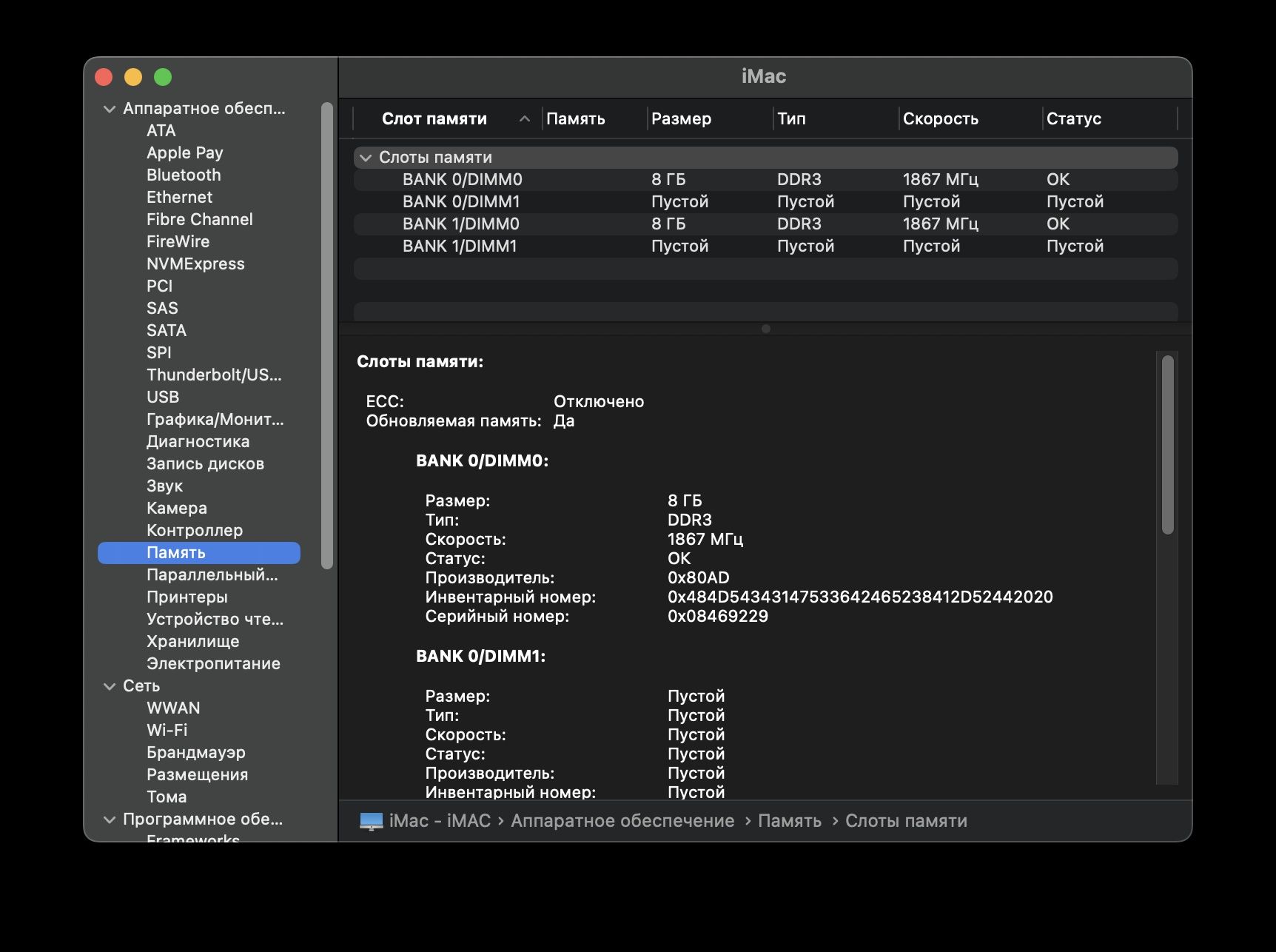Minimize the window with yellow button
Viewport: 1276px width, 952px height.
tap(133, 77)
